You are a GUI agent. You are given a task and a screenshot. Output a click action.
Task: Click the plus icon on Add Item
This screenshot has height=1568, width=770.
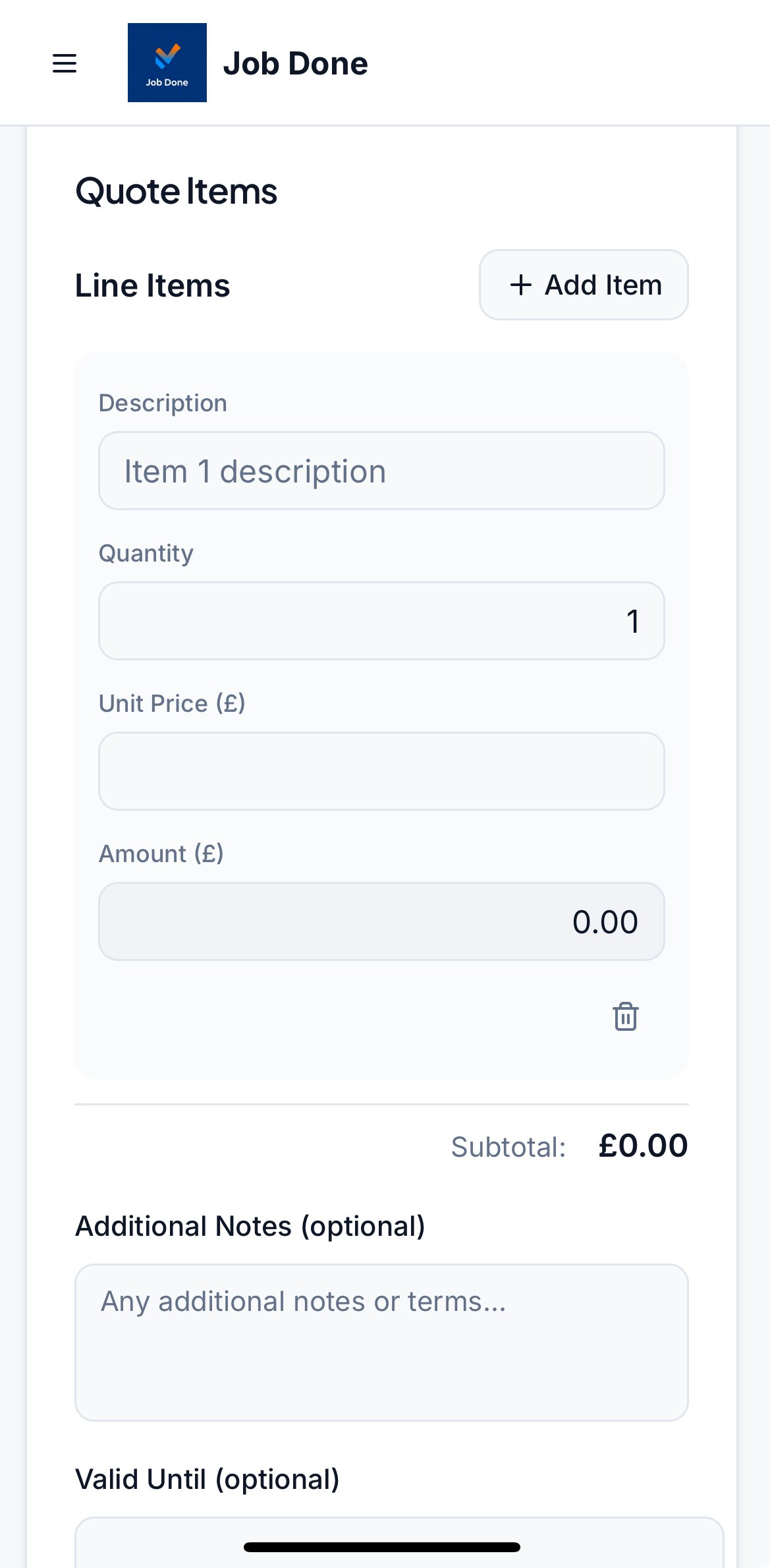(x=521, y=285)
